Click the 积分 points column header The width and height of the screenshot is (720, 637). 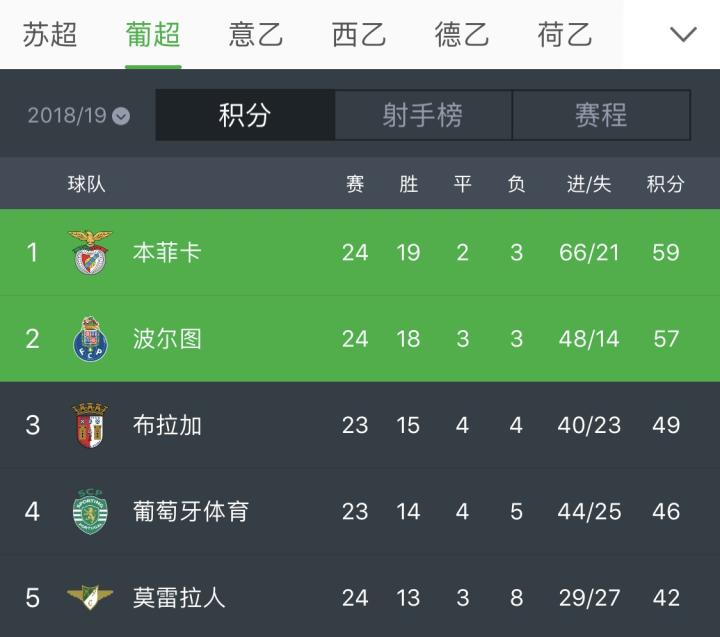coord(666,184)
